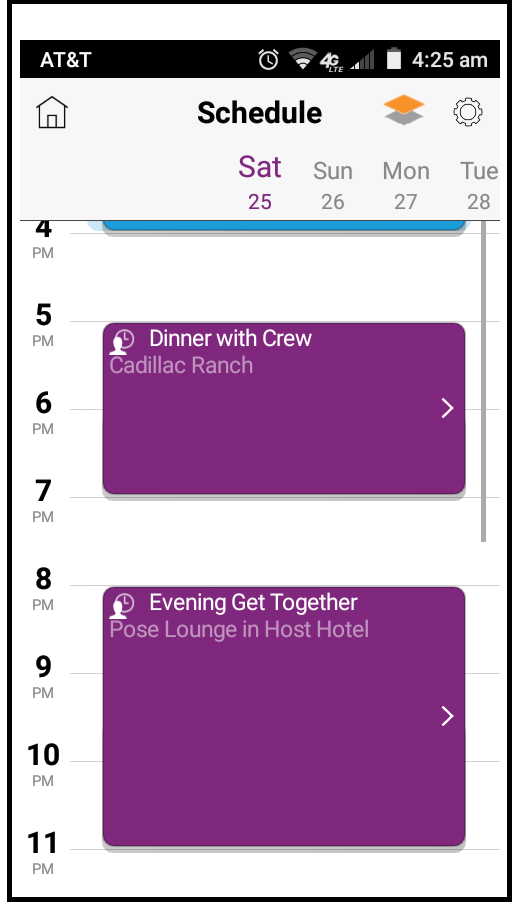
Task: Tap the orange layers icon
Action: point(404,110)
